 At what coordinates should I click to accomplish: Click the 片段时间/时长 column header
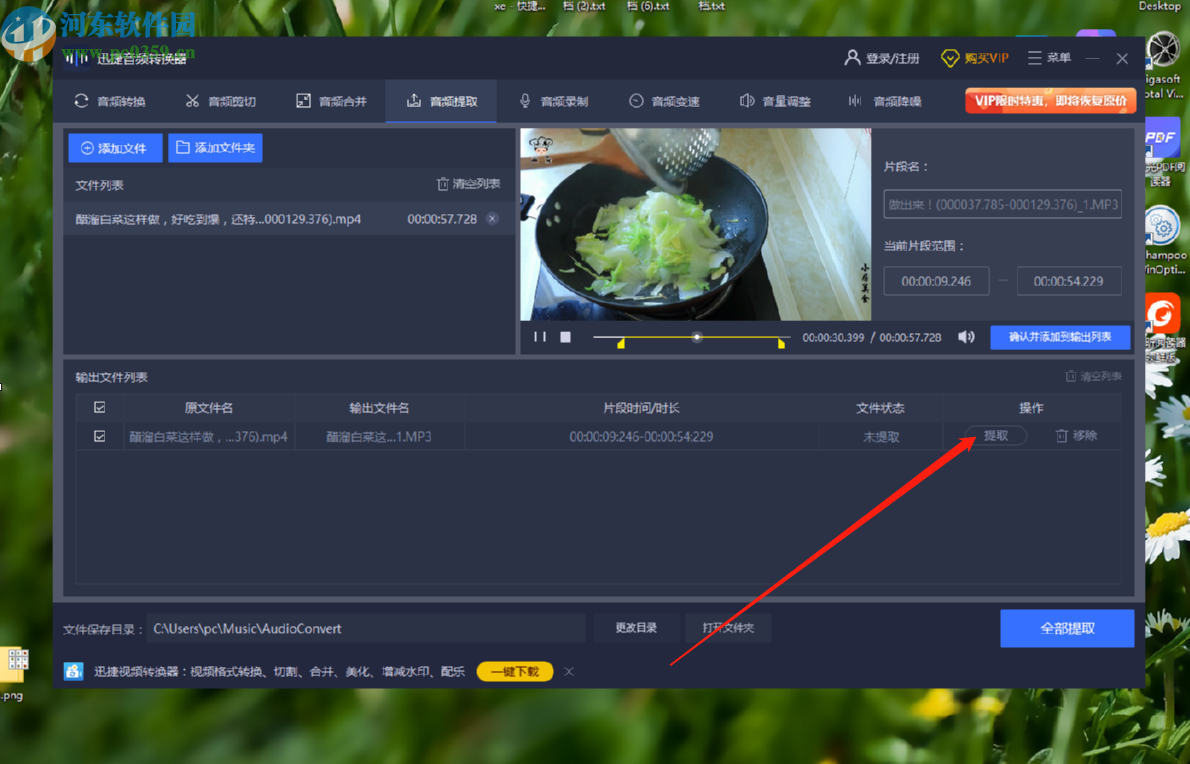pyautogui.click(x=641, y=408)
